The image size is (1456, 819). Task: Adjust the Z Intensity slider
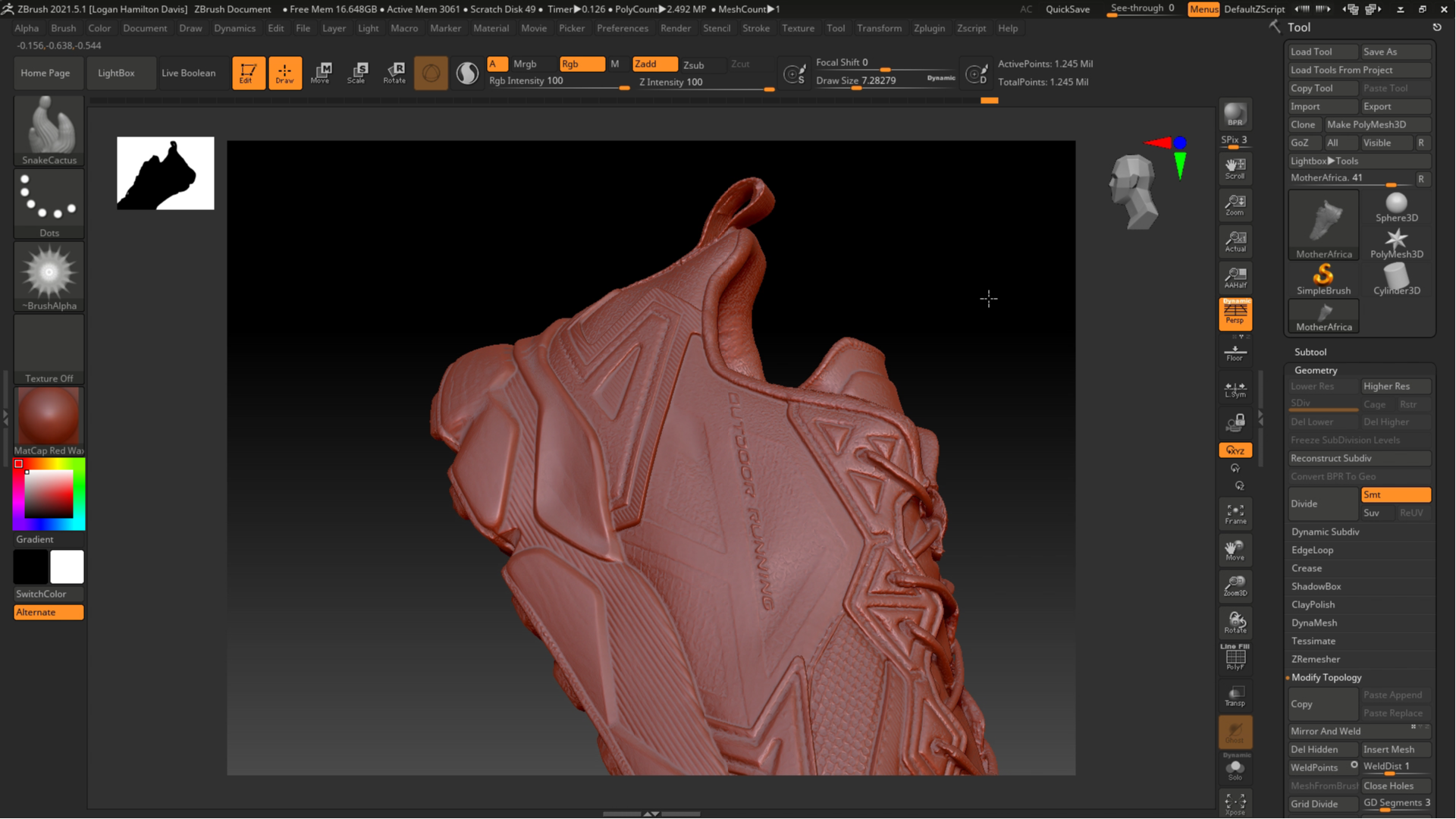705,83
